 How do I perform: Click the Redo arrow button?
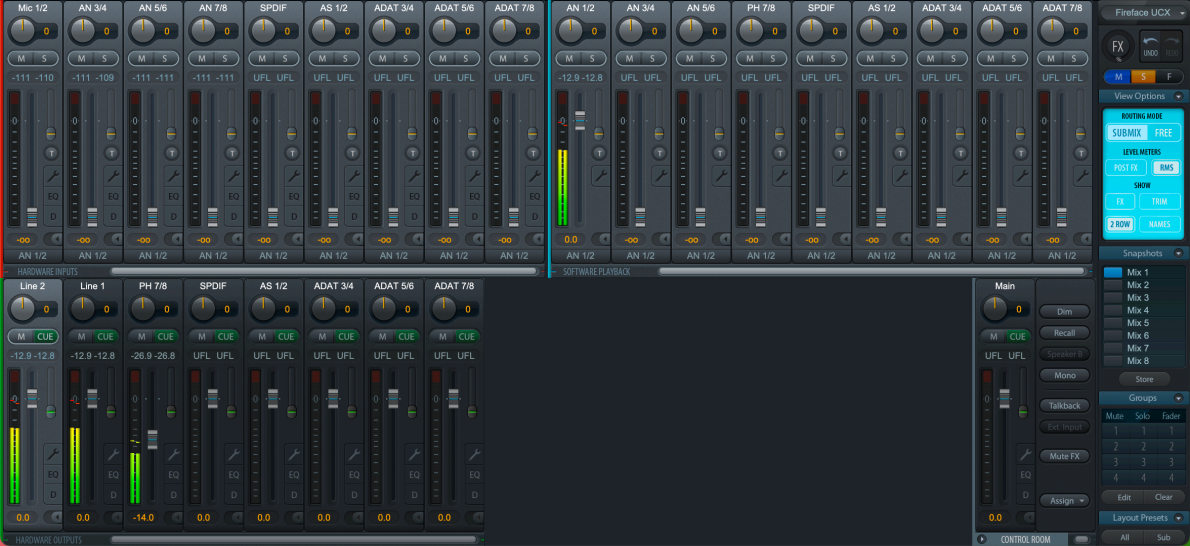pos(1170,47)
